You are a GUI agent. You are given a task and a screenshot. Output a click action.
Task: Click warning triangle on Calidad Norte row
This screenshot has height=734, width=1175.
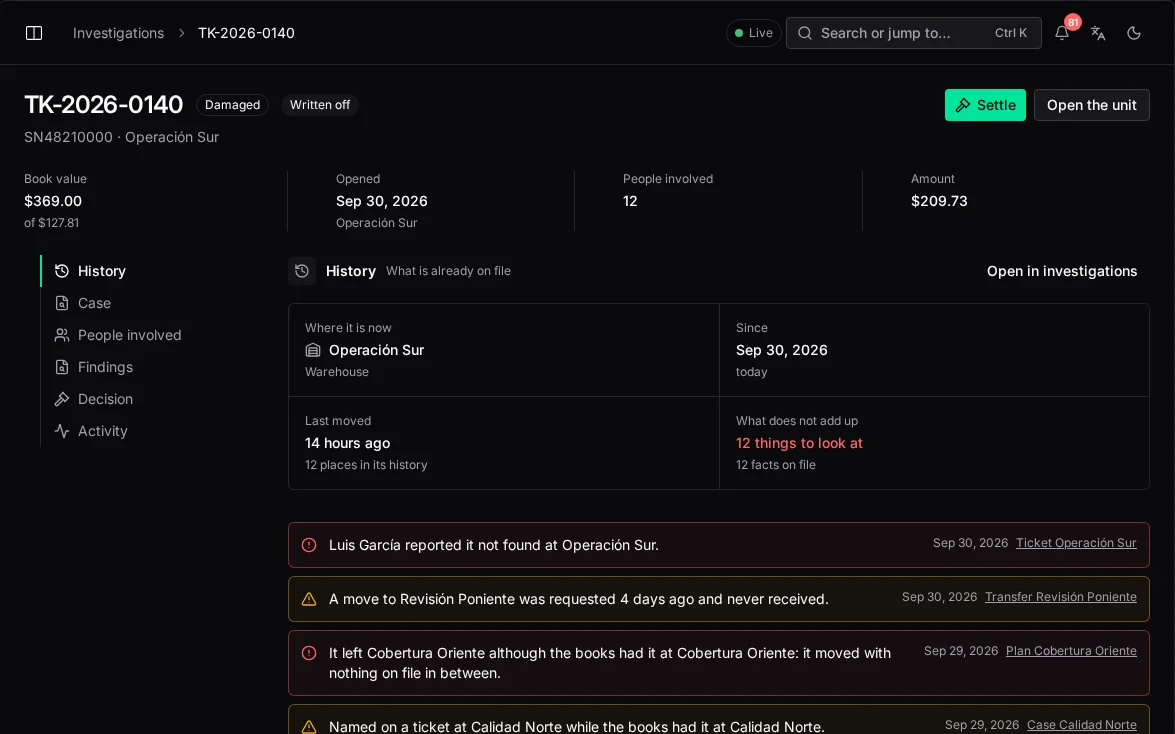point(309,727)
